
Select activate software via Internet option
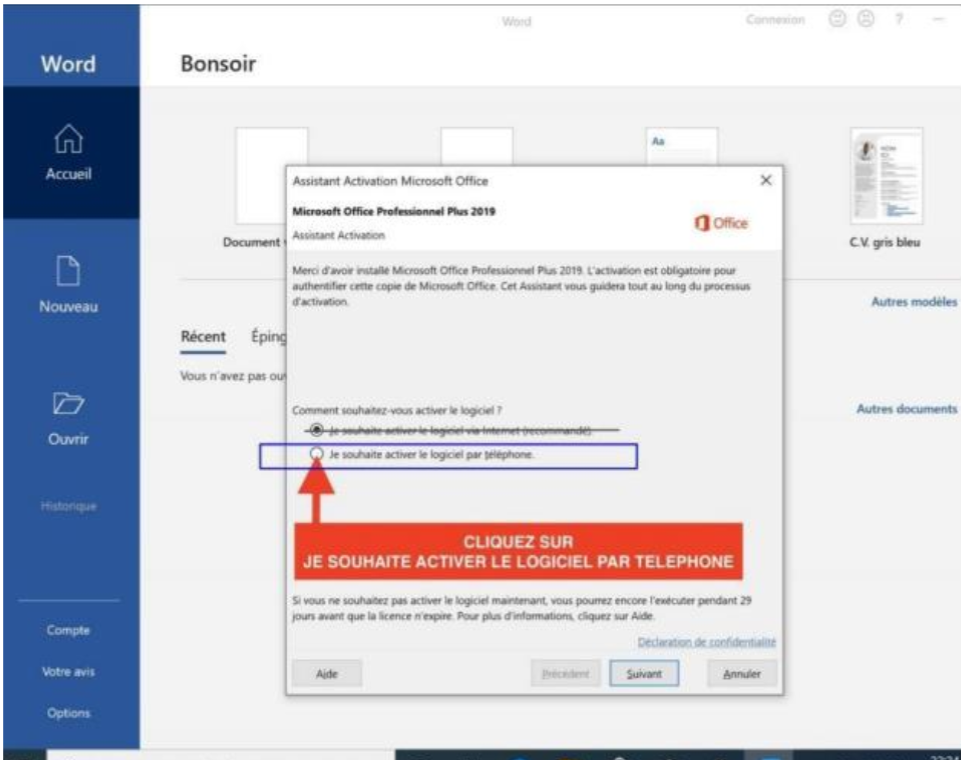pos(316,430)
